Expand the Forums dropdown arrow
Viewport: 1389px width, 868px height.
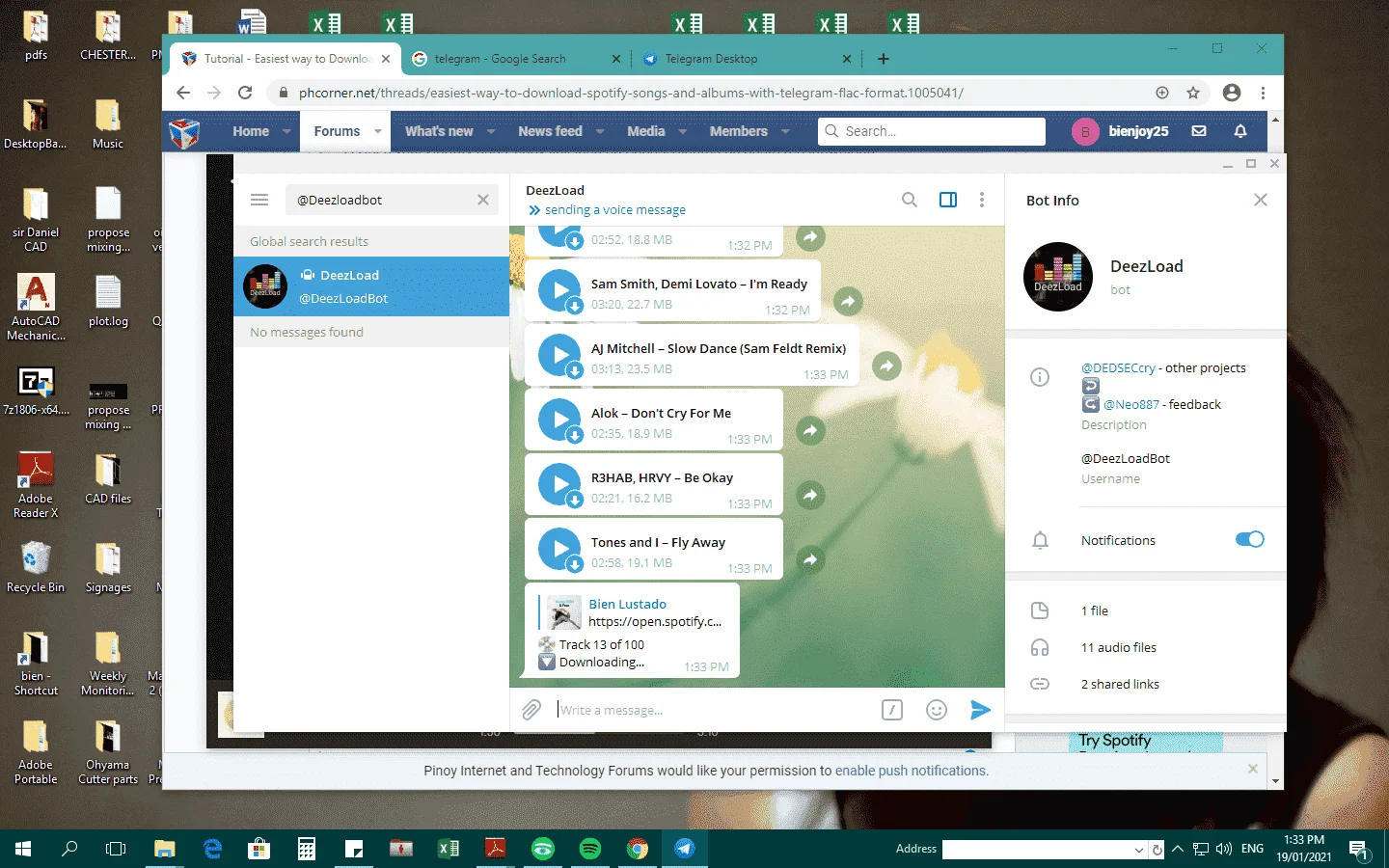coord(377,131)
